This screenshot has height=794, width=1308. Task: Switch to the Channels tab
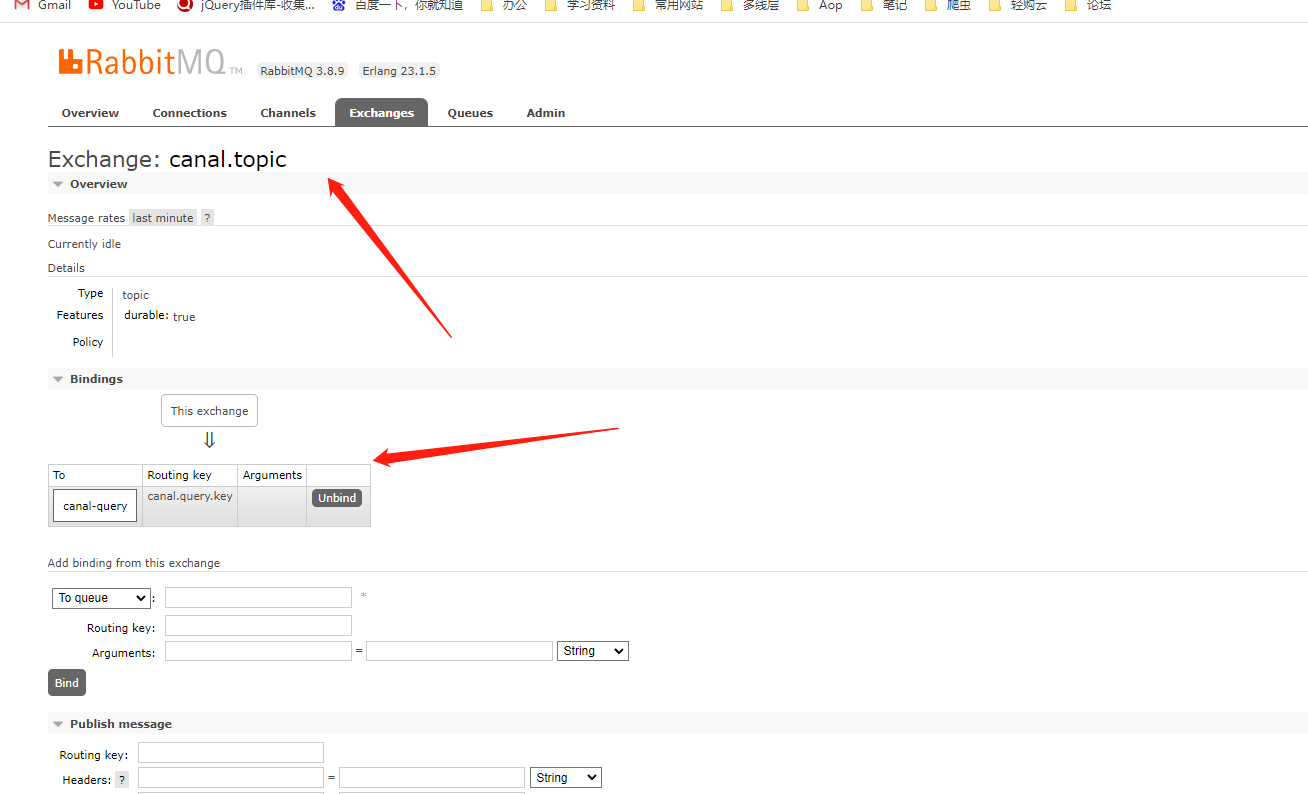(288, 113)
